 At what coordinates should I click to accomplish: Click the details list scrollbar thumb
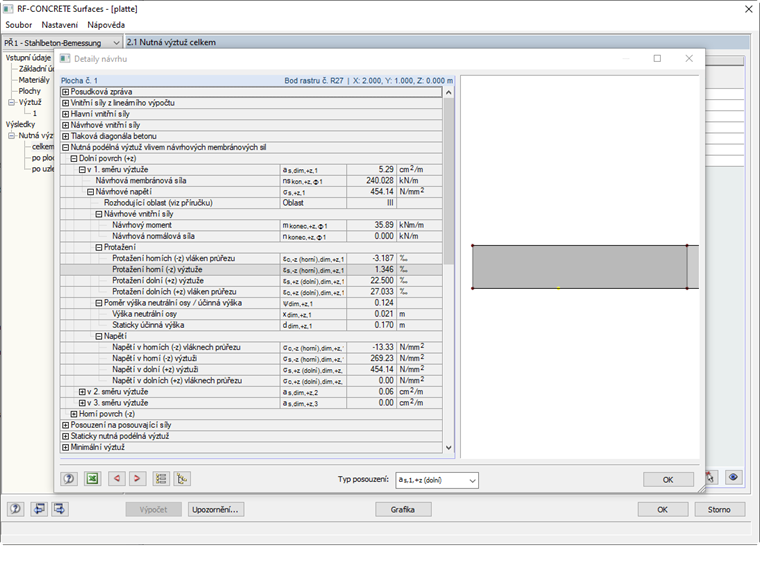point(448,181)
